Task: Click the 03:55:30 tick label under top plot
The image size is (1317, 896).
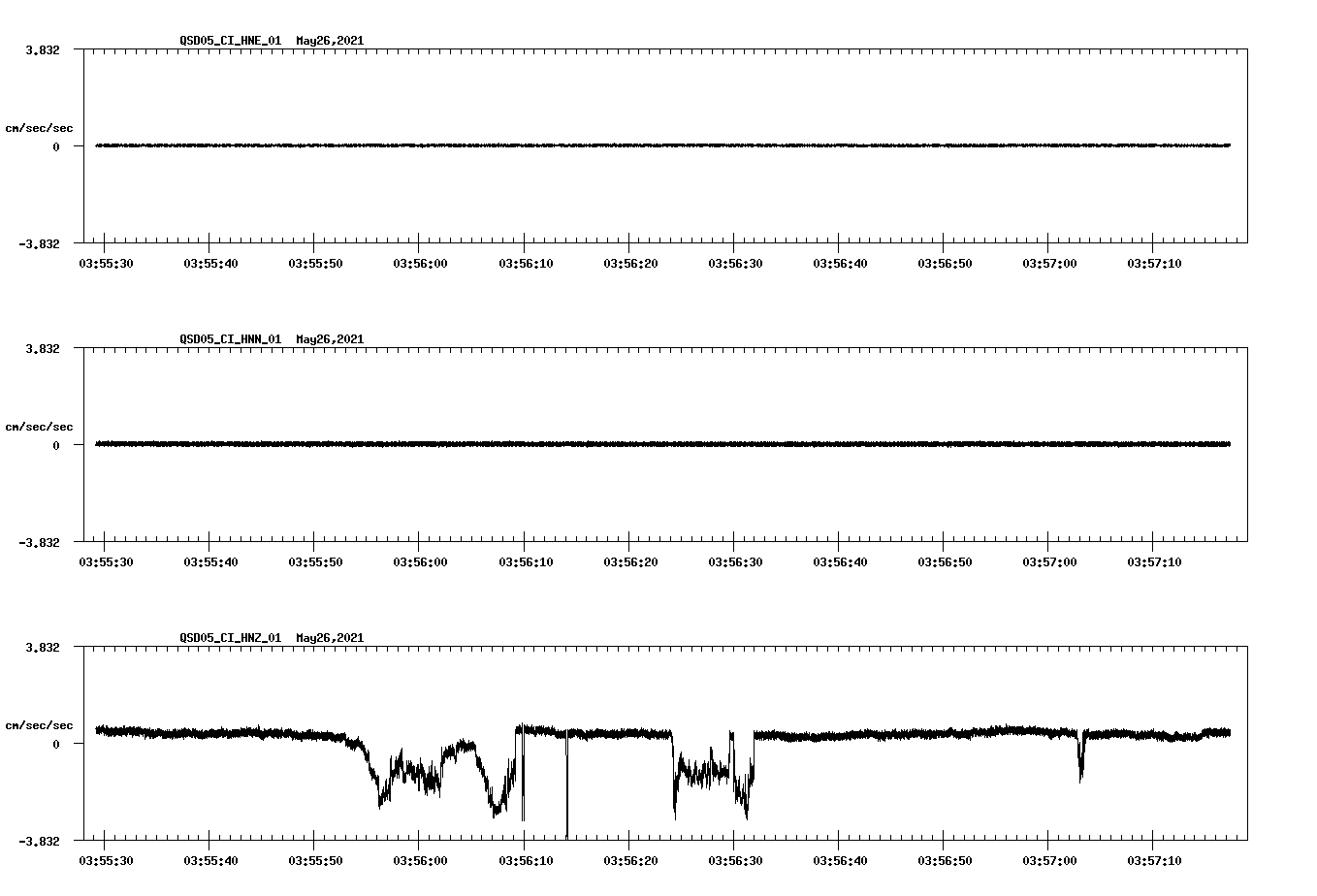Action: pos(105,262)
